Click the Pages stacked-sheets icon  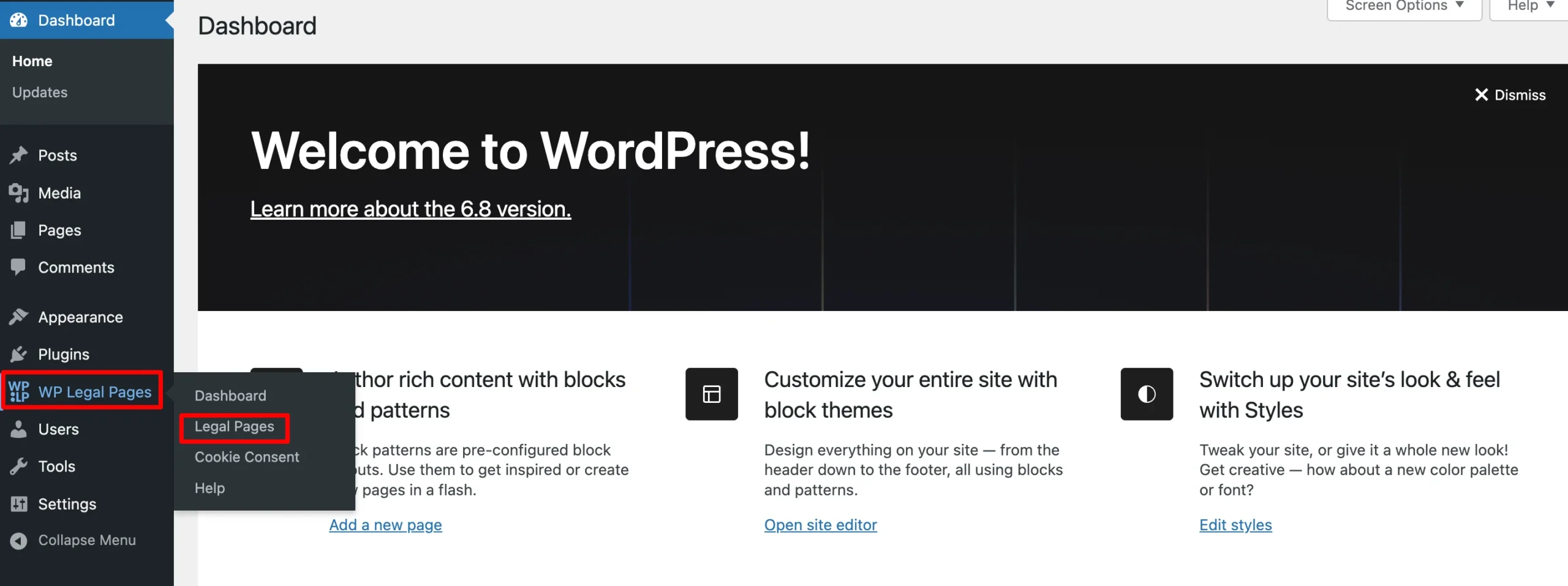click(19, 230)
